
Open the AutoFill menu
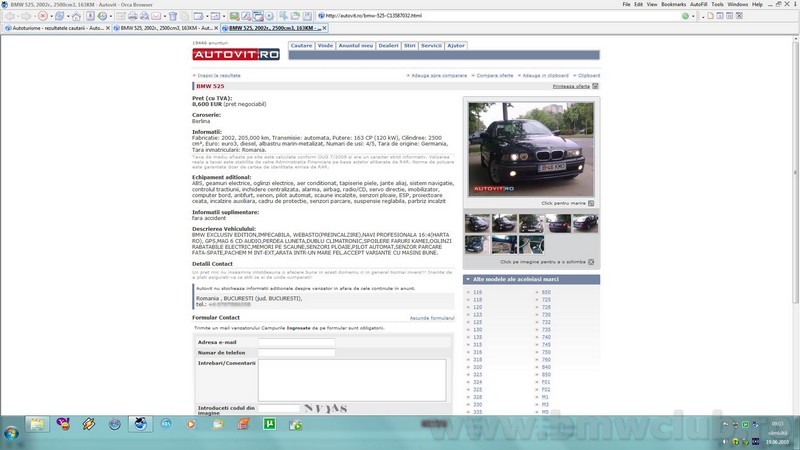(x=698, y=4)
